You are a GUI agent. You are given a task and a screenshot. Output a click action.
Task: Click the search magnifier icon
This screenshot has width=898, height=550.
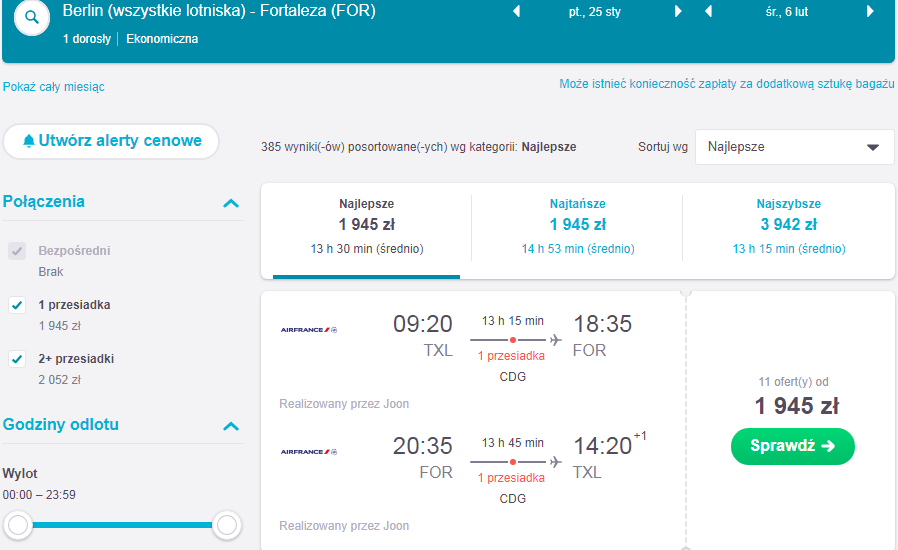point(32,18)
